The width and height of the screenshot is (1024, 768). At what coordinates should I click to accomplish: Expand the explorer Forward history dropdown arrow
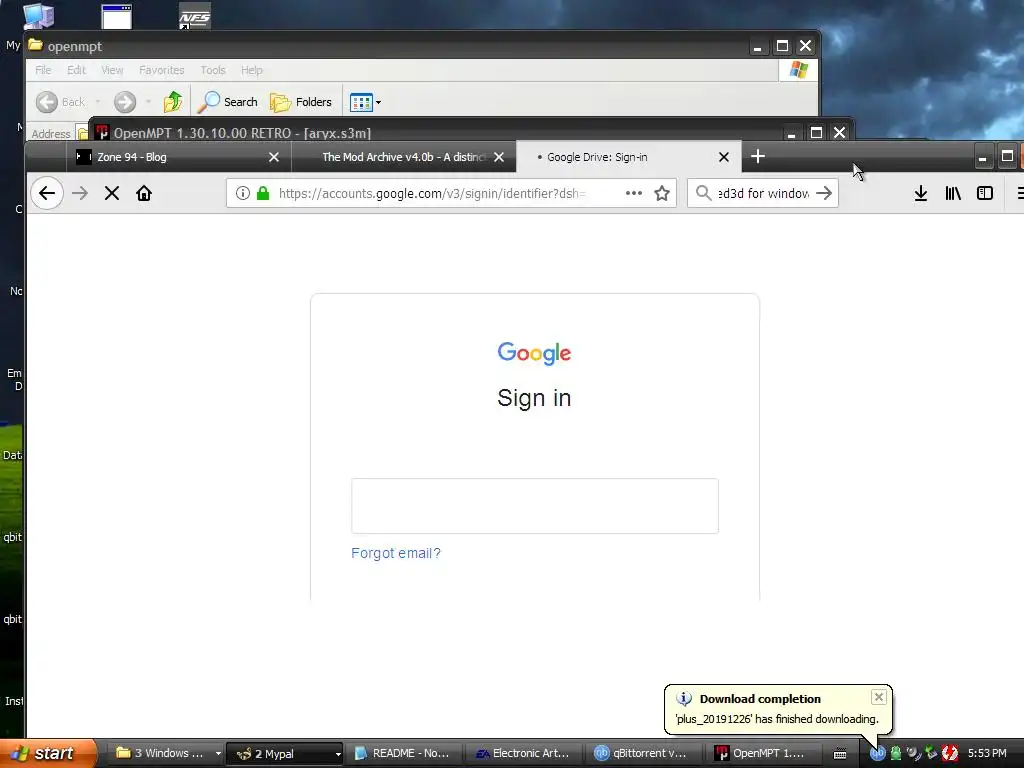(148, 102)
